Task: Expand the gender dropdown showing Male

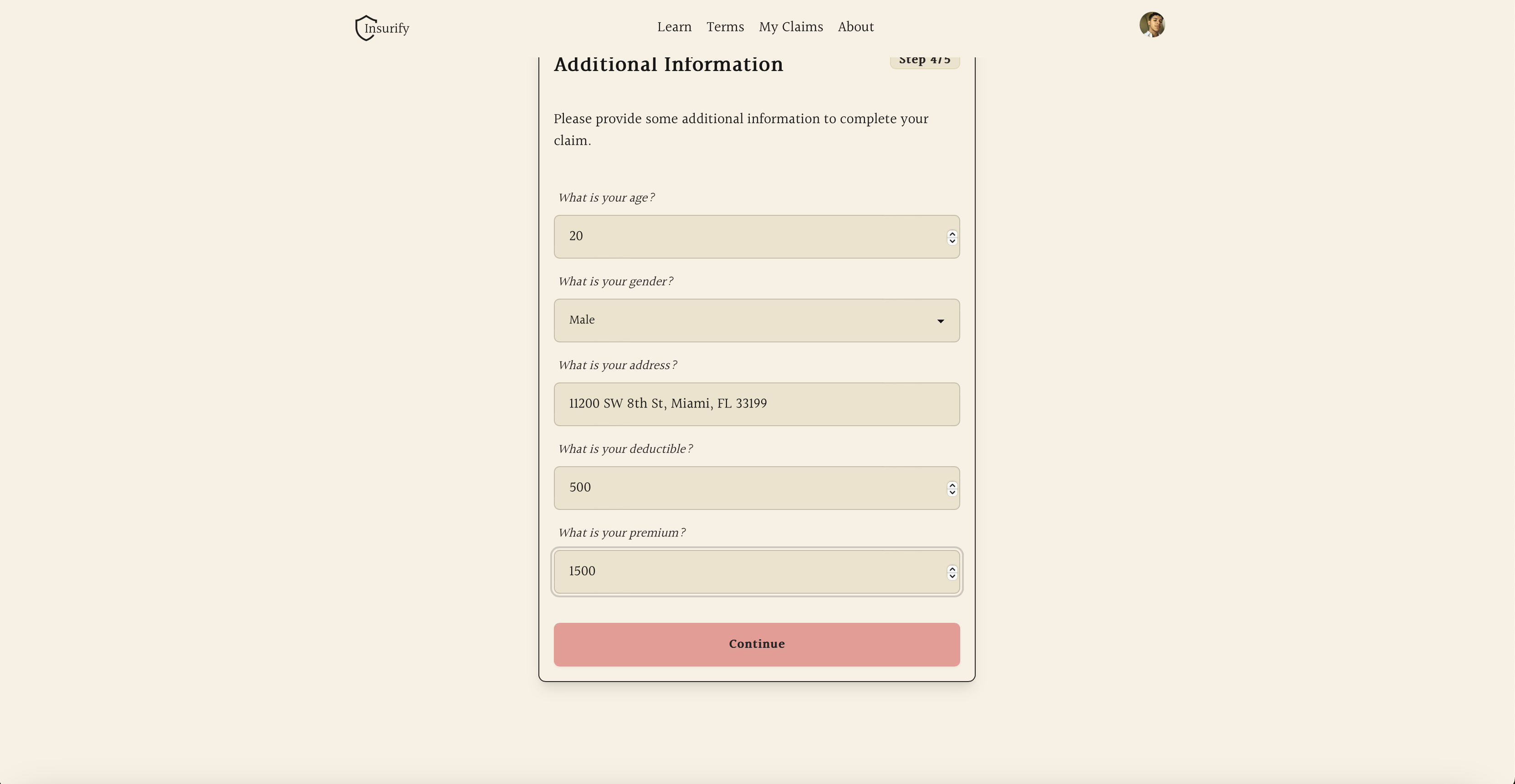Action: [756, 321]
